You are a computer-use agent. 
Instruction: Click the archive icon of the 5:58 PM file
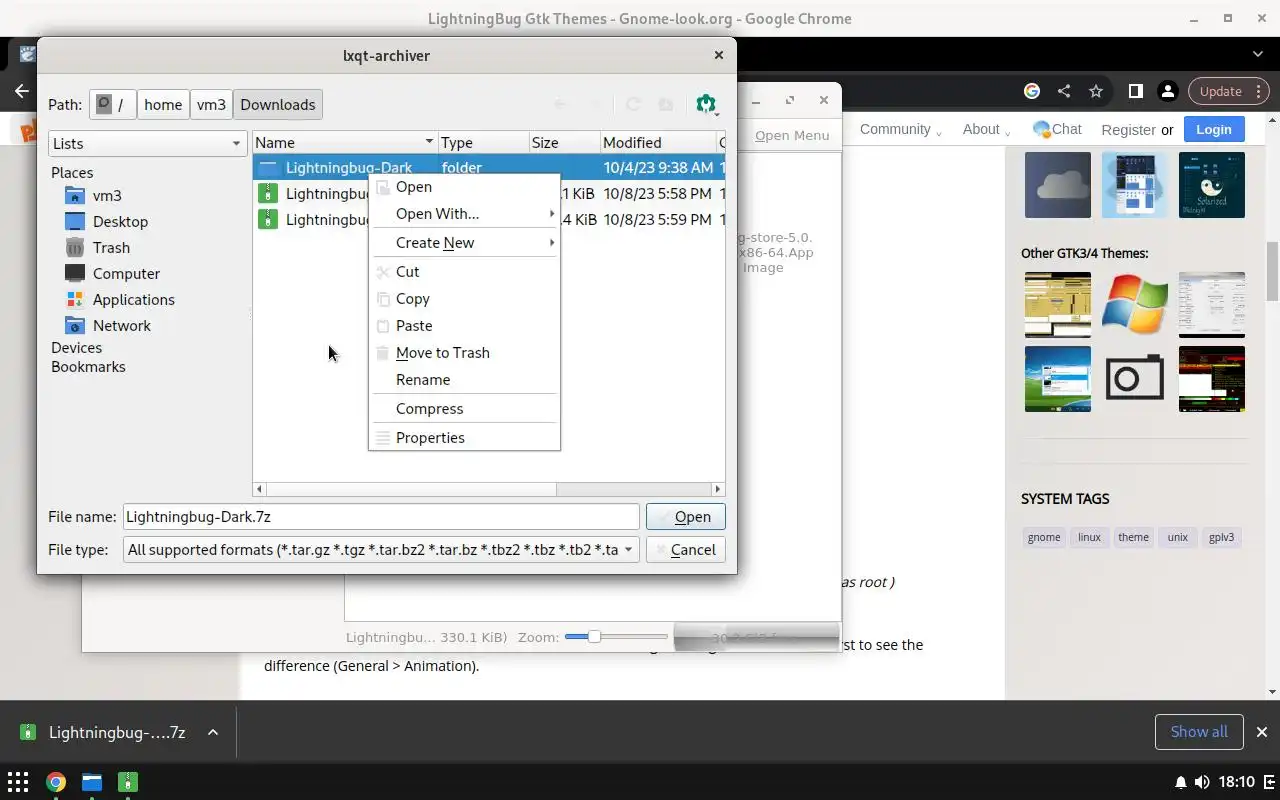(x=267, y=193)
